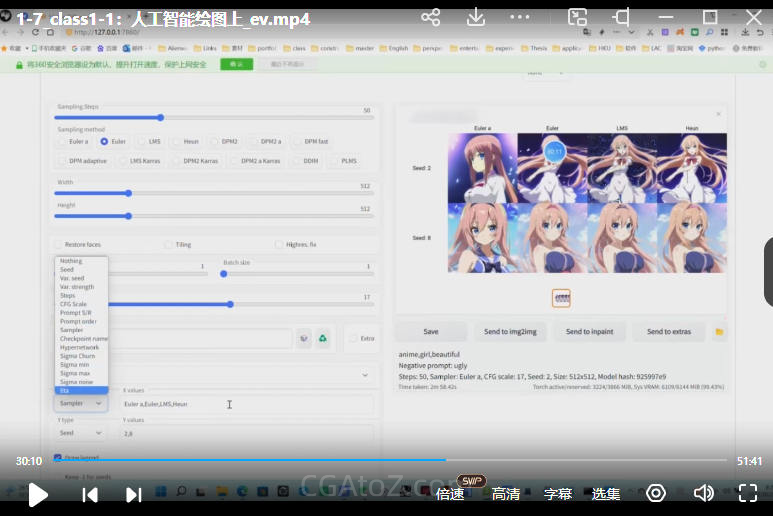Enable the Restore faces checkbox
Screen dimensions: 773x516
pyautogui.click(x=59, y=244)
